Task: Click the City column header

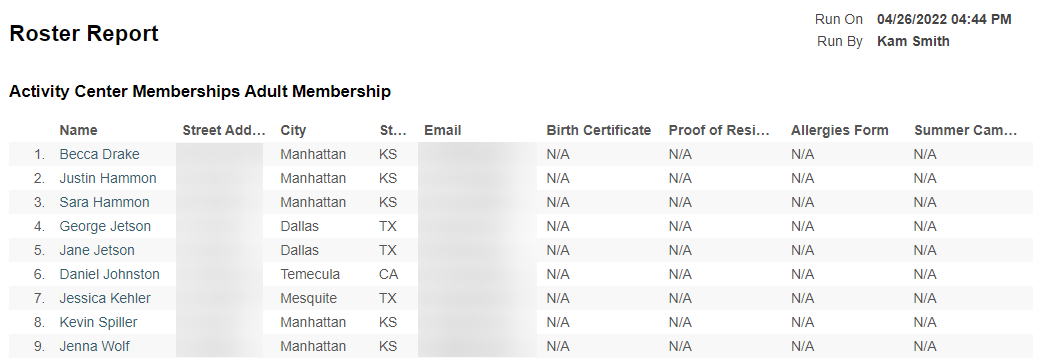Action: [x=293, y=130]
